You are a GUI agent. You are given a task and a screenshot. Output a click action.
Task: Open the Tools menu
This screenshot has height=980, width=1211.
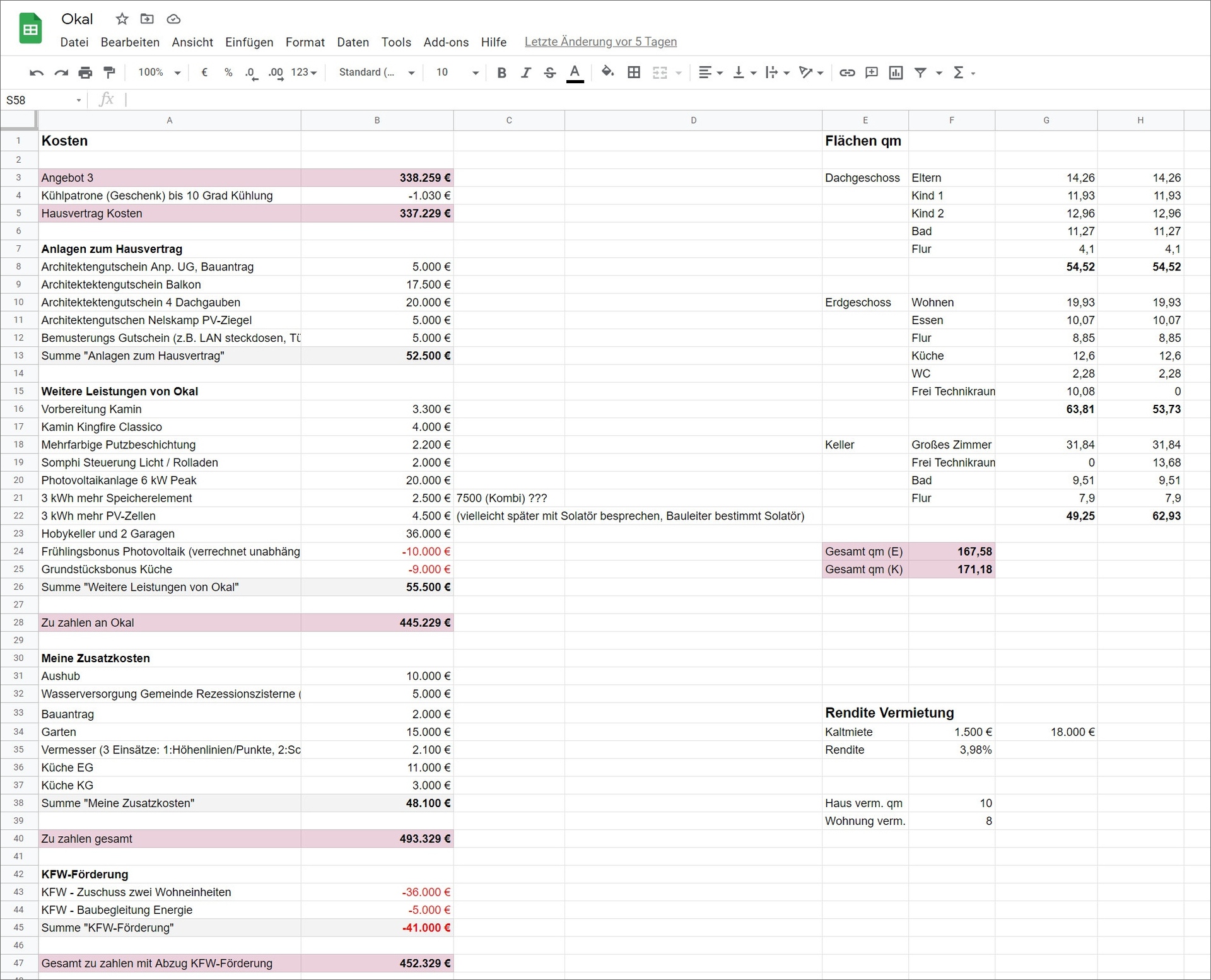pos(396,42)
